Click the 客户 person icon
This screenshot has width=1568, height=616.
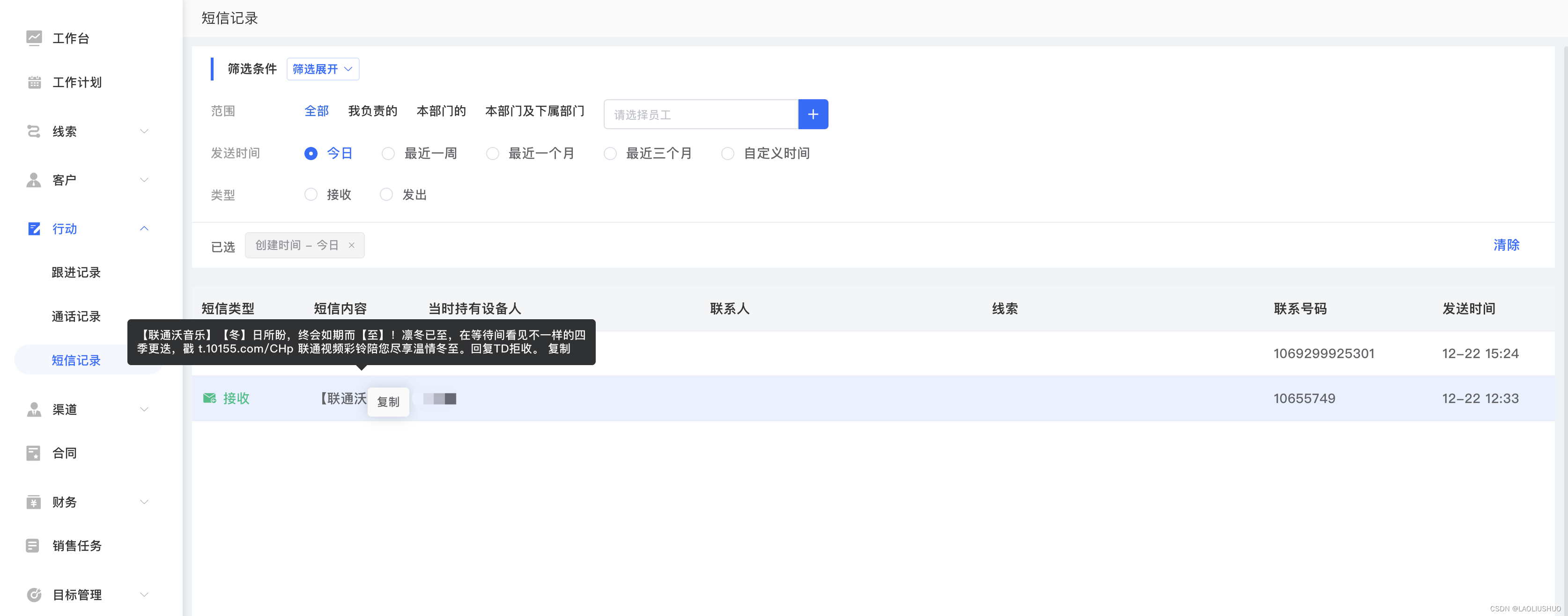(x=34, y=180)
